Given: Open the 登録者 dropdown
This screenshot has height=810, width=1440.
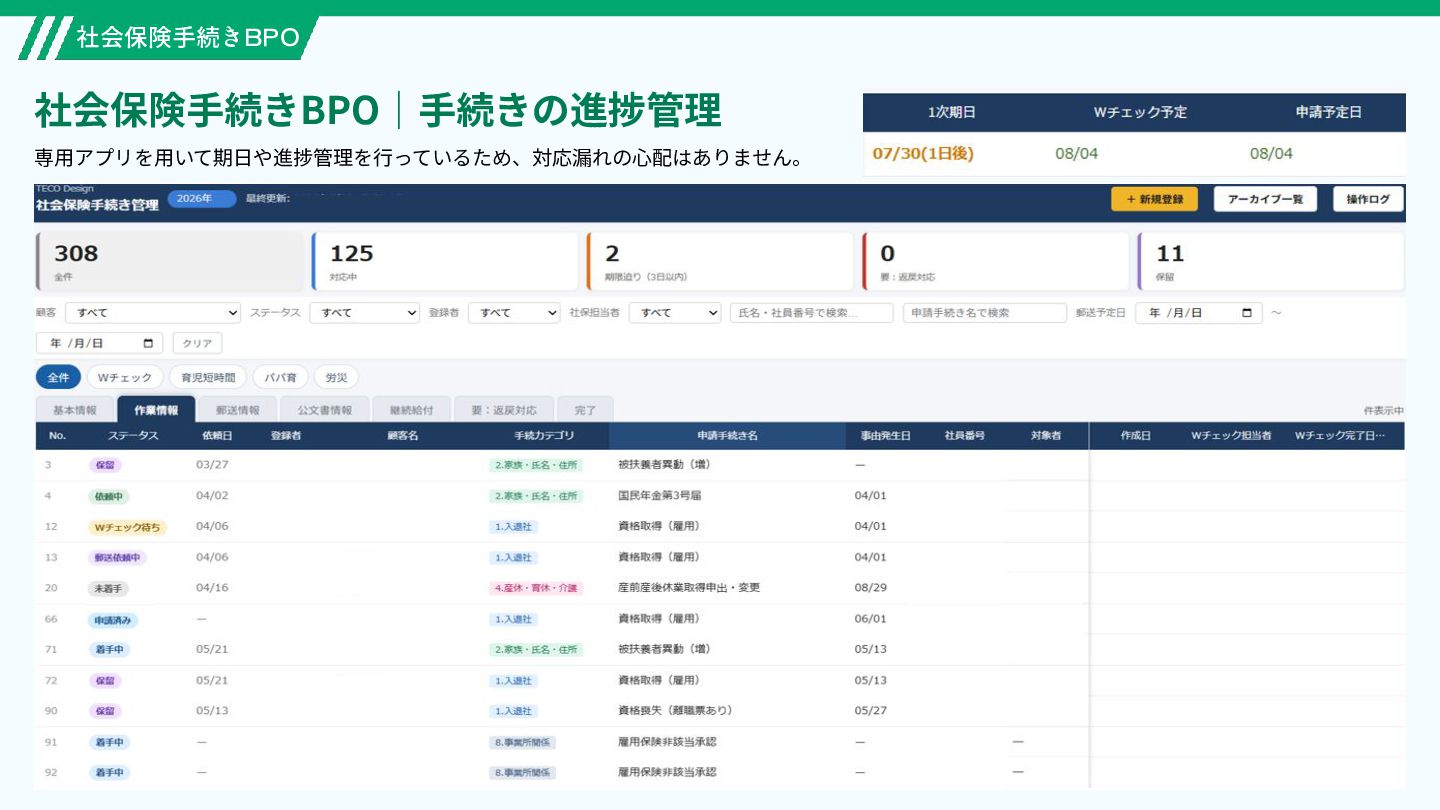Looking at the screenshot, I should 514,313.
